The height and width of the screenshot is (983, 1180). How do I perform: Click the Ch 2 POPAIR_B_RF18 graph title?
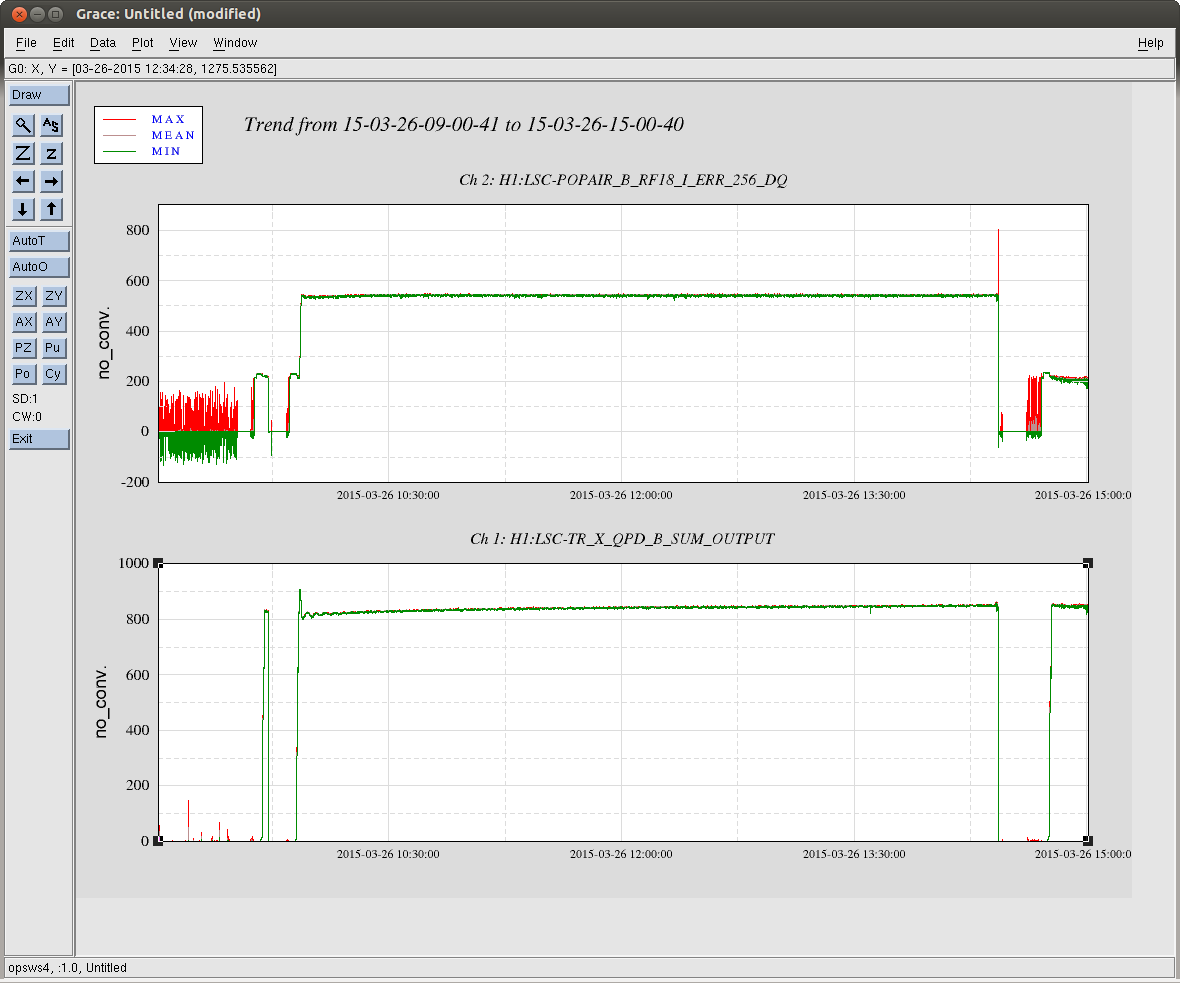coord(623,180)
